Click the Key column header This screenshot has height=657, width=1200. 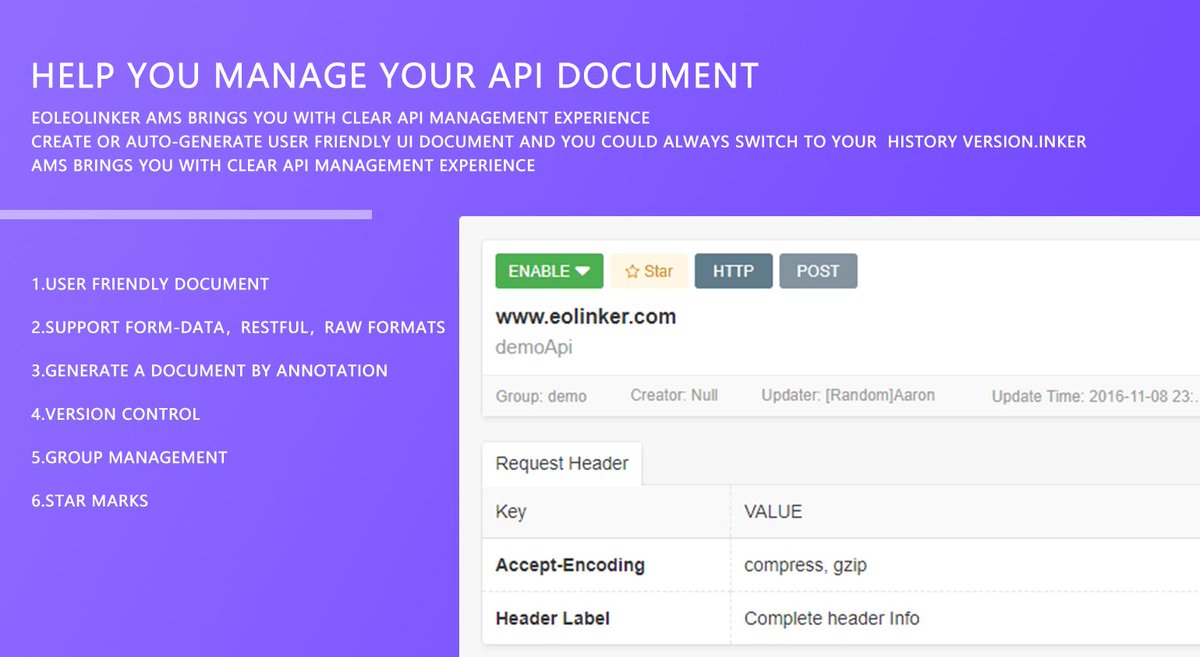(x=511, y=512)
